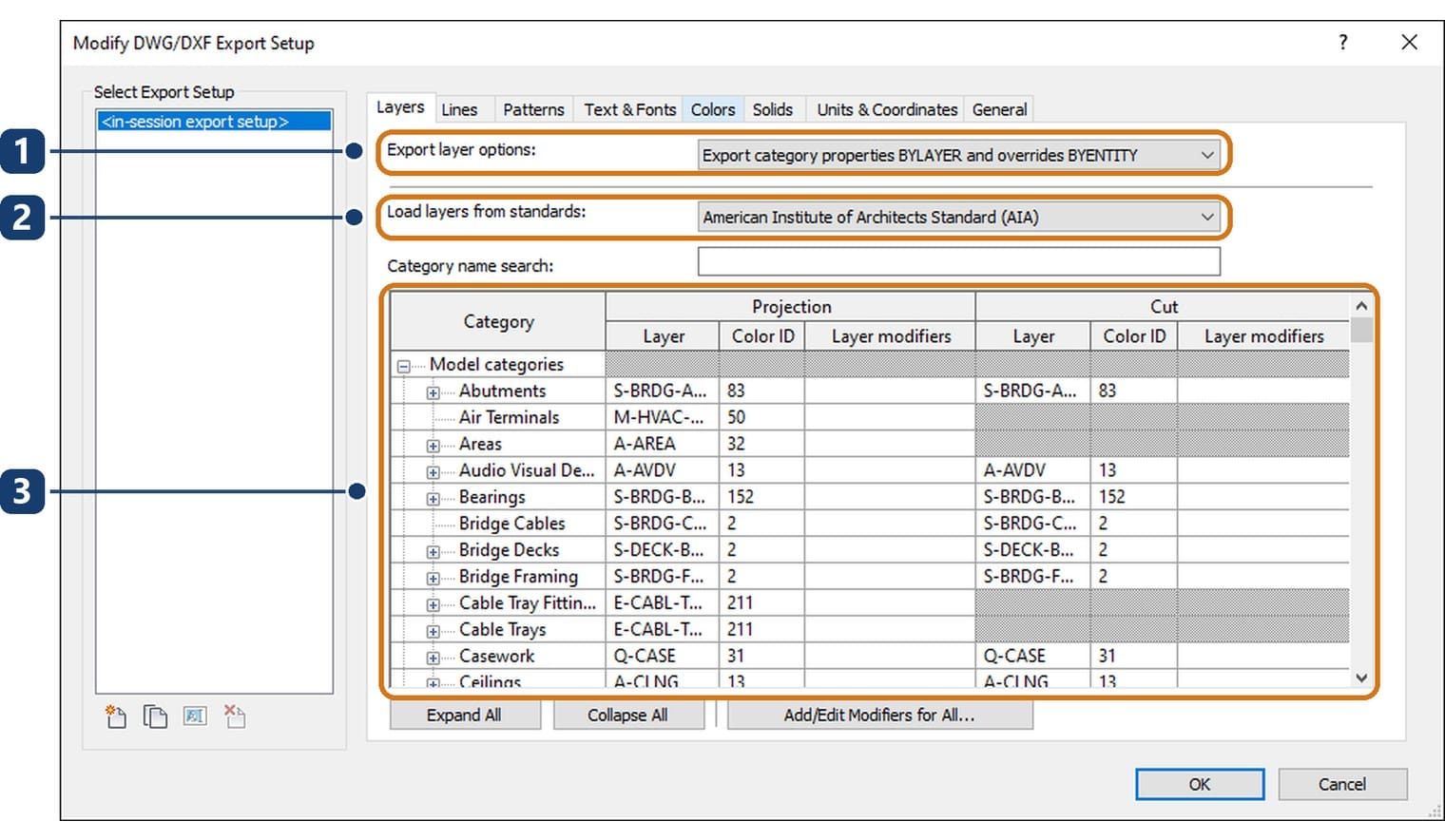Go to the Colors tab

pos(713,109)
